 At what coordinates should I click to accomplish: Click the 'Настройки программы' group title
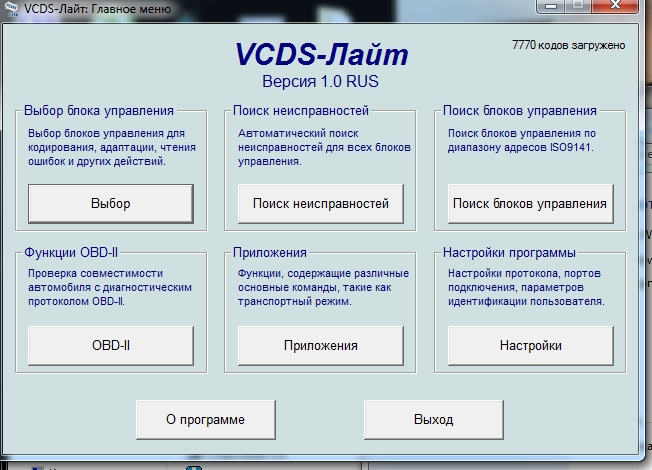pos(509,252)
